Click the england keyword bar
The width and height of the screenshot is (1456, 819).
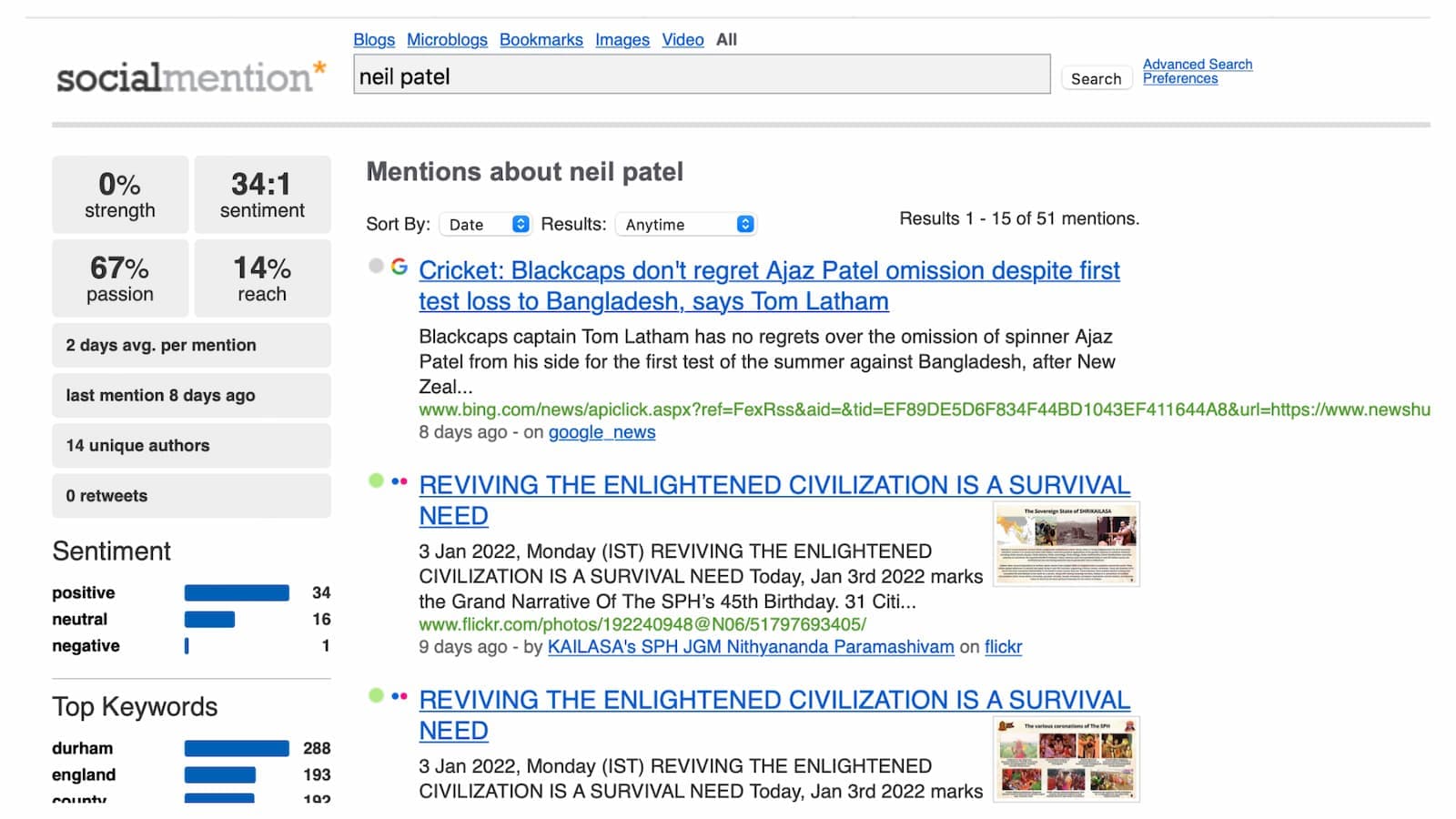tap(219, 775)
